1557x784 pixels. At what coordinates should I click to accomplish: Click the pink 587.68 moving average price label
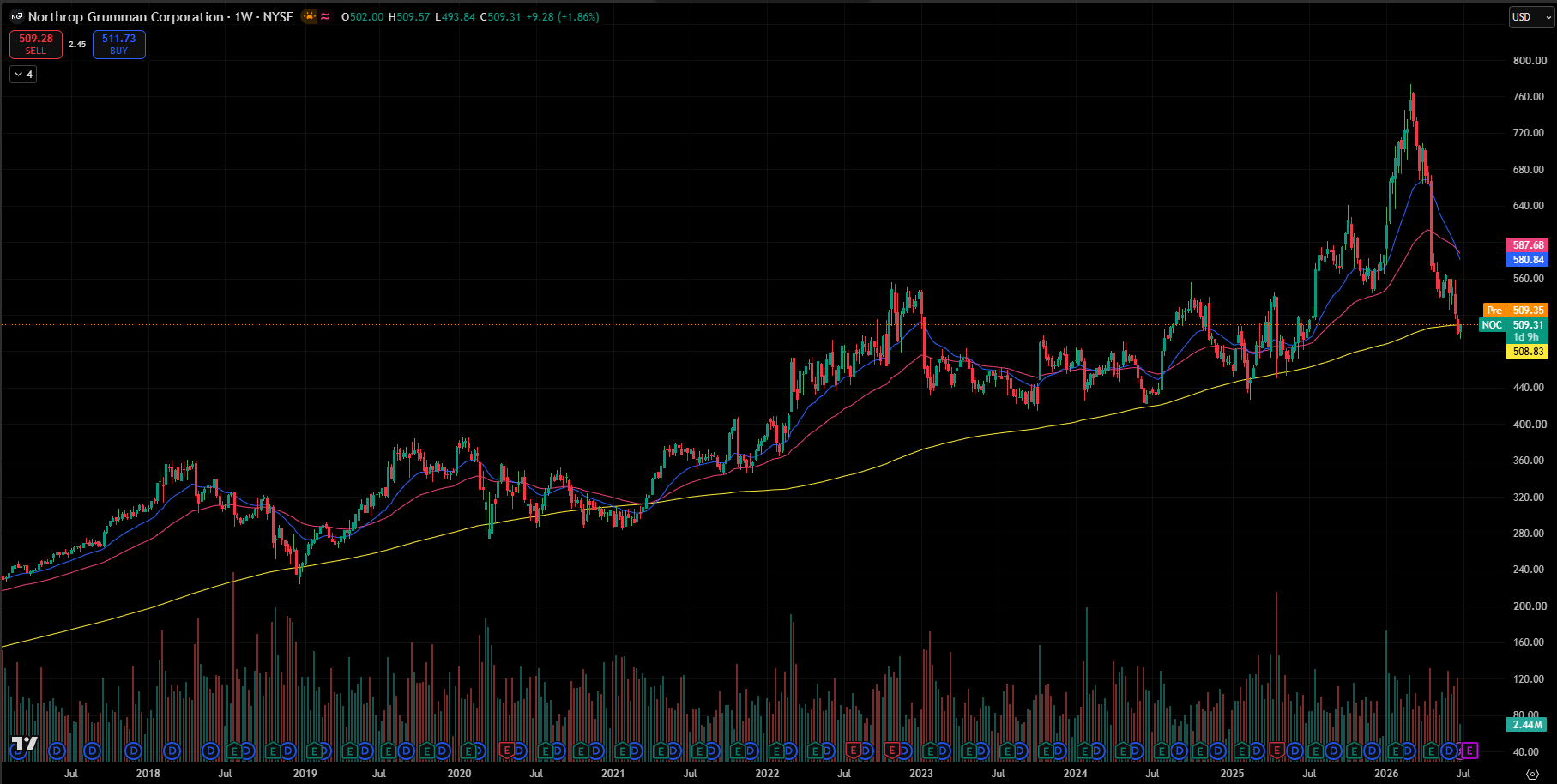pyautogui.click(x=1528, y=245)
